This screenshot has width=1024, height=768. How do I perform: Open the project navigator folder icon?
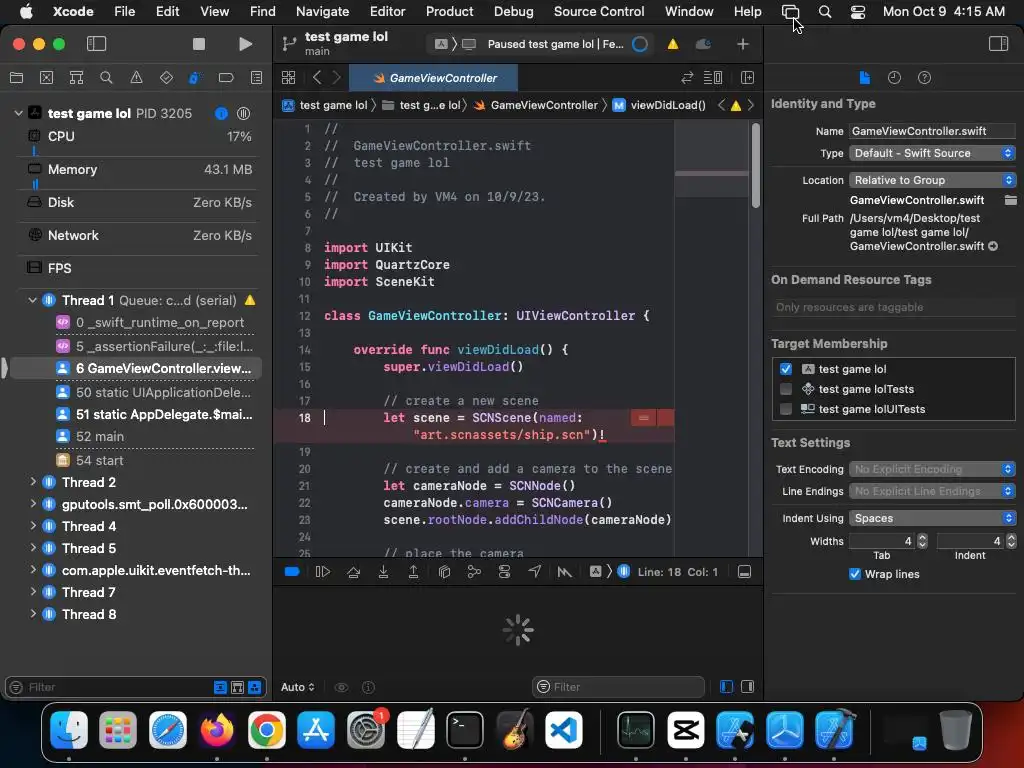click(16, 78)
